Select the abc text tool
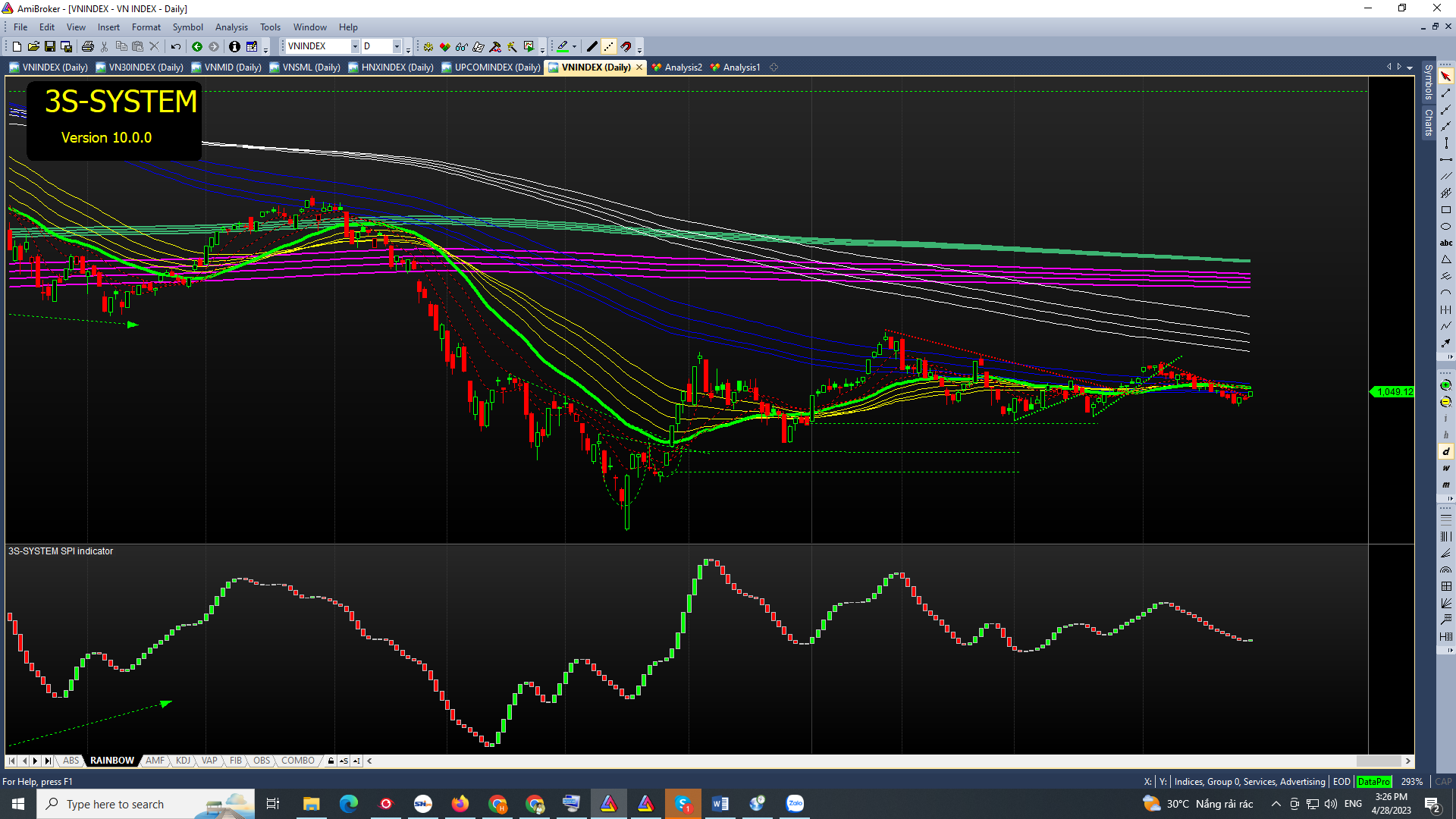The width and height of the screenshot is (1456, 819). point(1445,243)
